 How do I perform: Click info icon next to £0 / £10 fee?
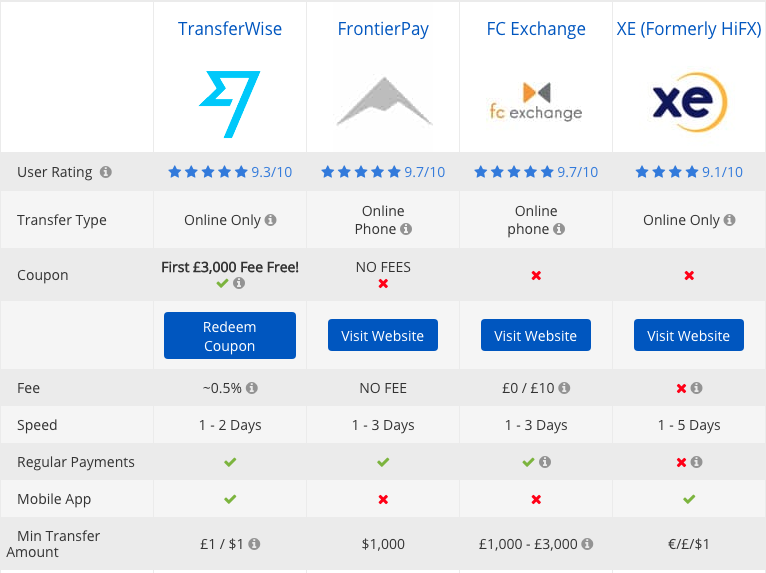click(564, 388)
